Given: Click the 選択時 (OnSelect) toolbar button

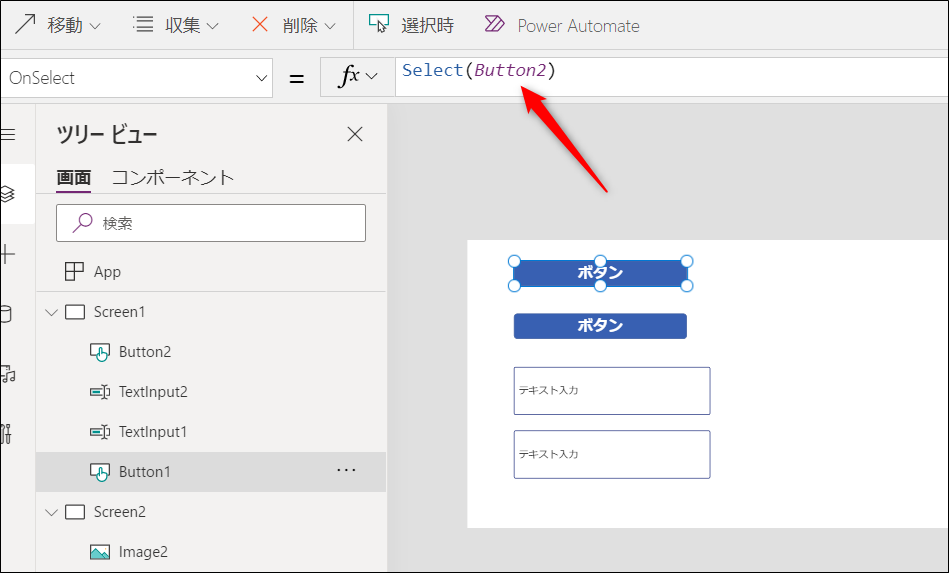Looking at the screenshot, I should click(x=412, y=25).
